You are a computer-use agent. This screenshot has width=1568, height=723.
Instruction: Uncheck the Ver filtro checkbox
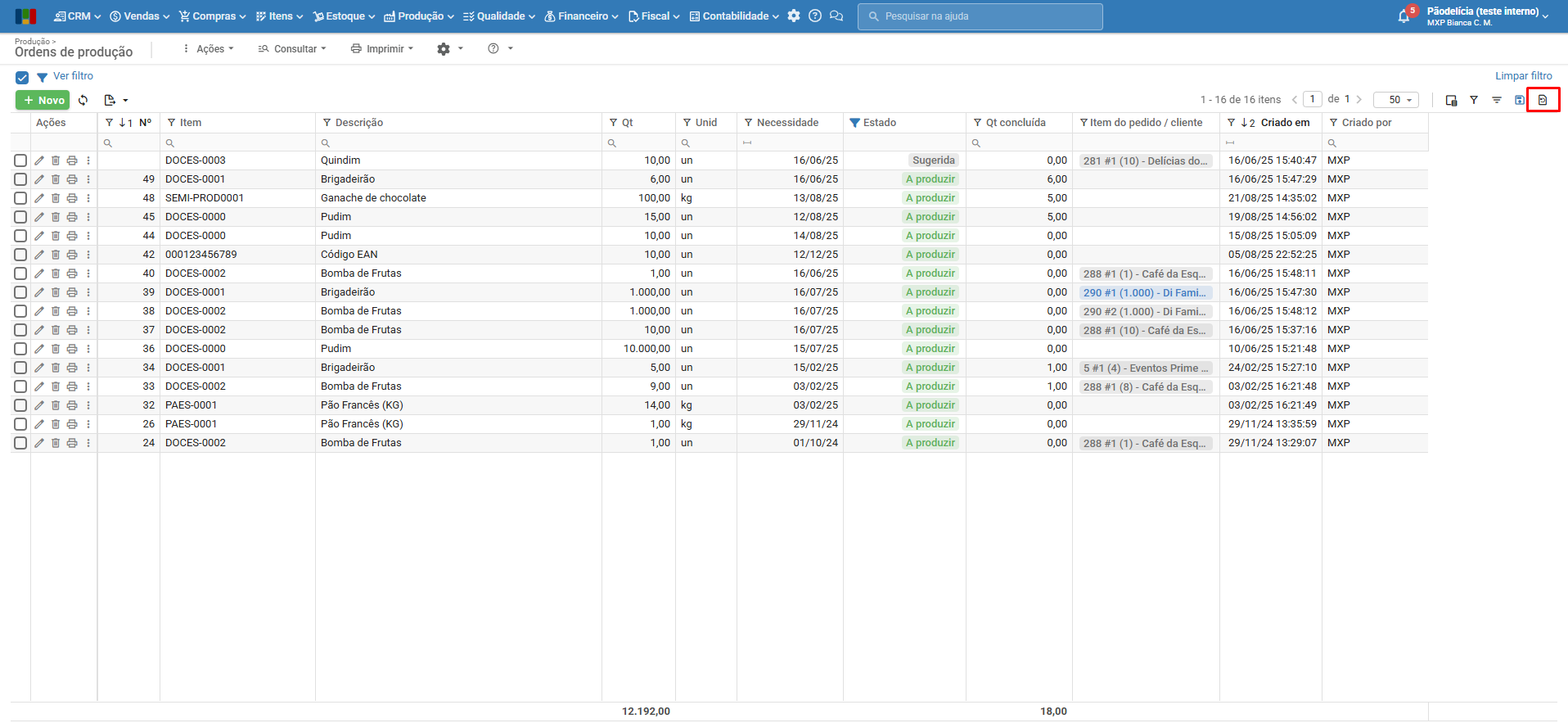(x=22, y=78)
